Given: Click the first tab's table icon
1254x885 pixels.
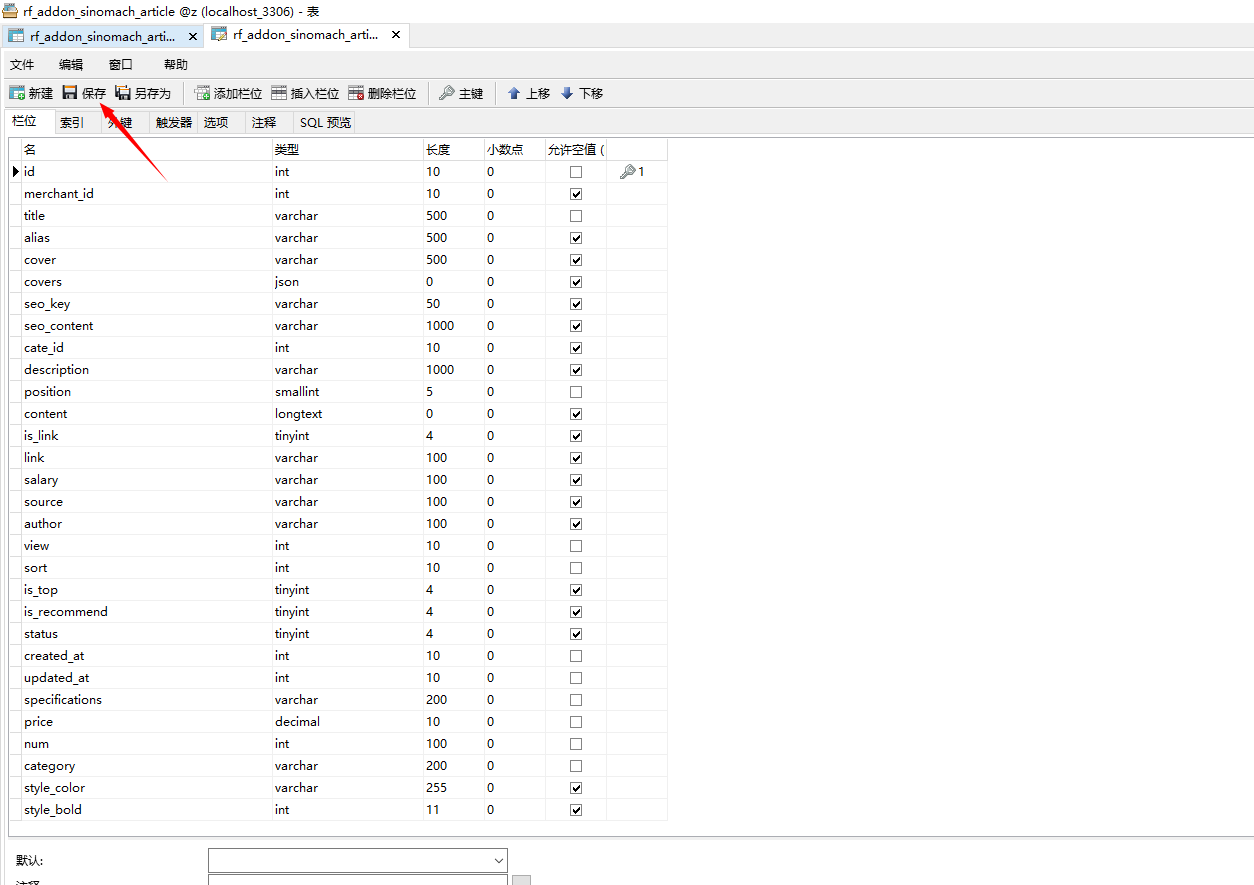Looking at the screenshot, I should pyautogui.click(x=16, y=36).
